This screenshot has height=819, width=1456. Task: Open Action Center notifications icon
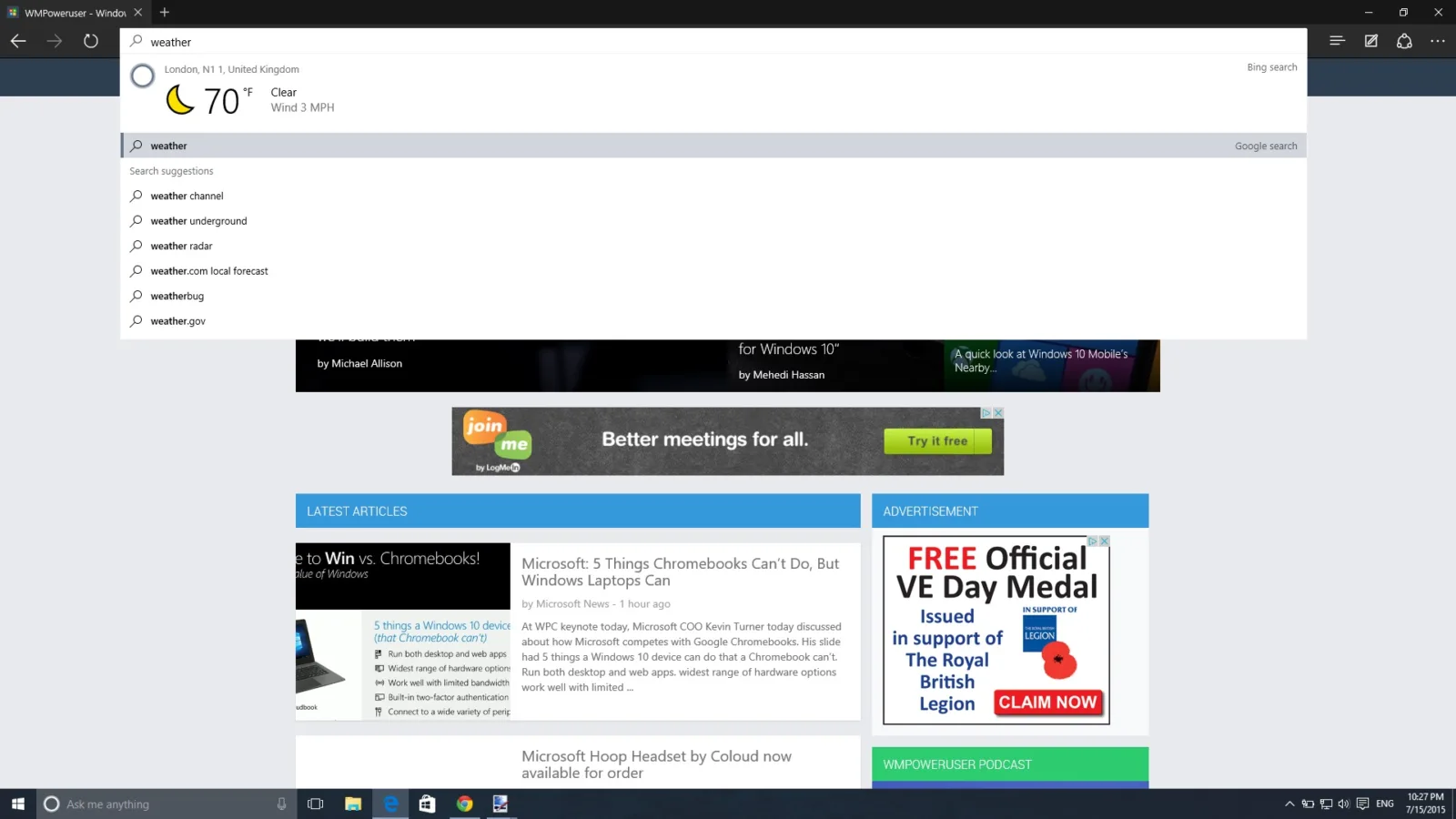(1362, 804)
